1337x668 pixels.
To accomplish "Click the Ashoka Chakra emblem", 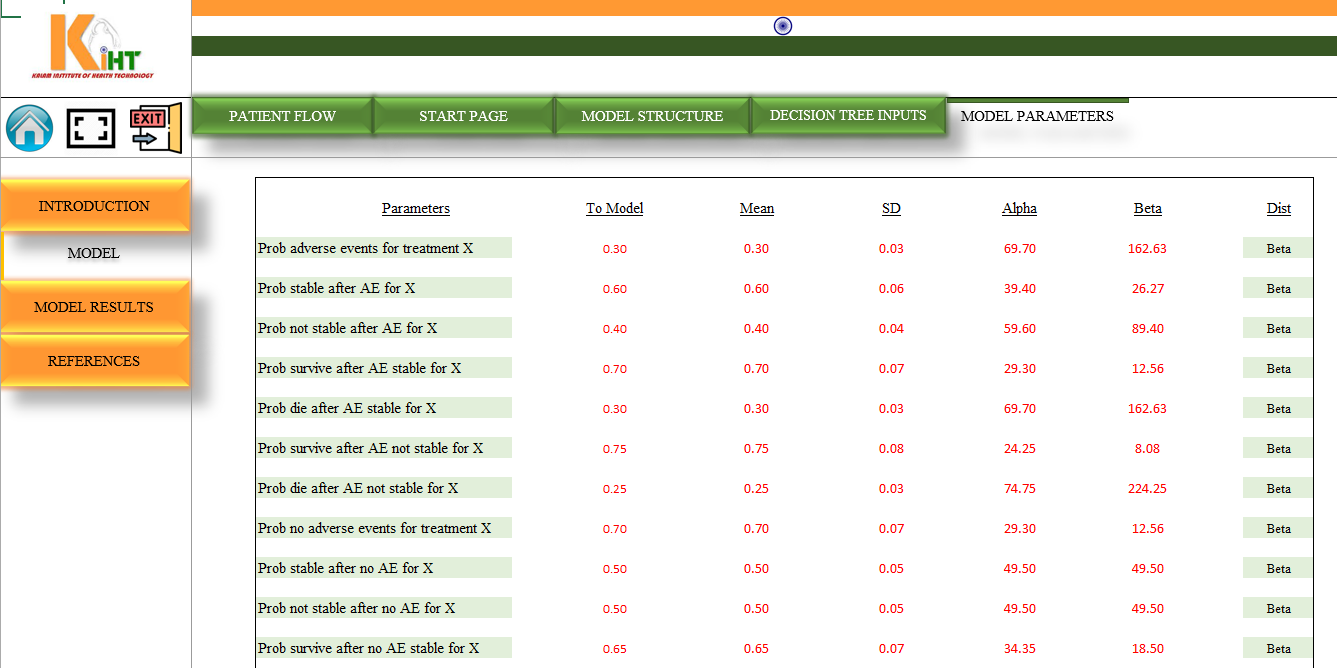I will pyautogui.click(x=783, y=26).
